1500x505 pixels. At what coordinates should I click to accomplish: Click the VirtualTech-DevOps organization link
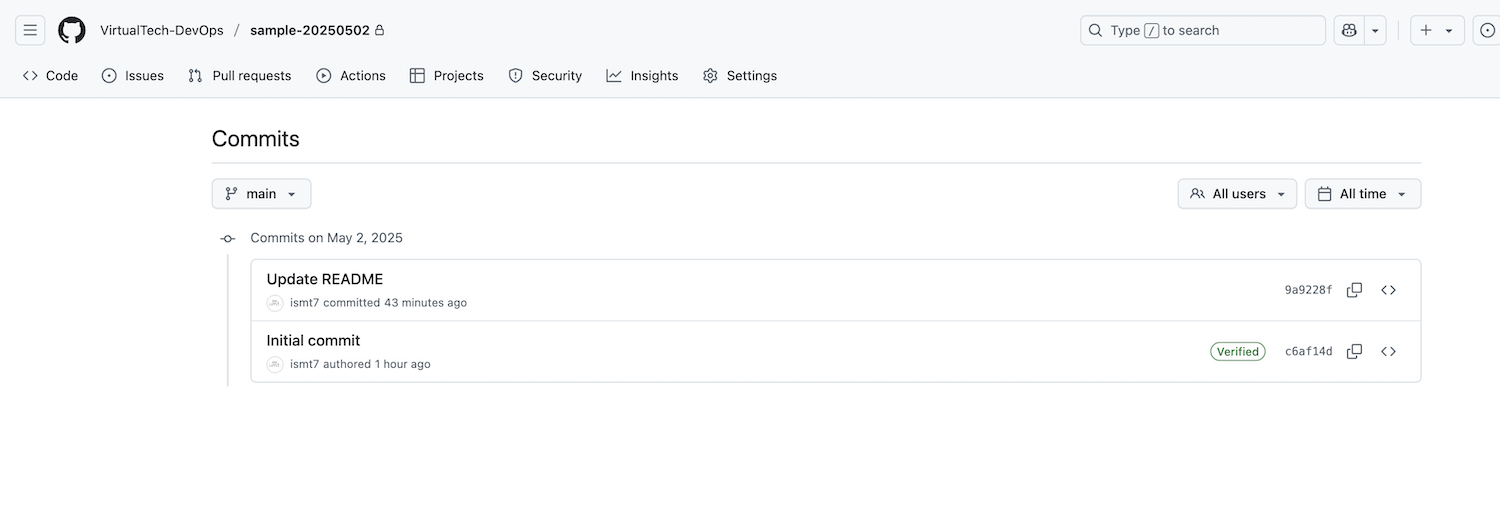click(162, 30)
